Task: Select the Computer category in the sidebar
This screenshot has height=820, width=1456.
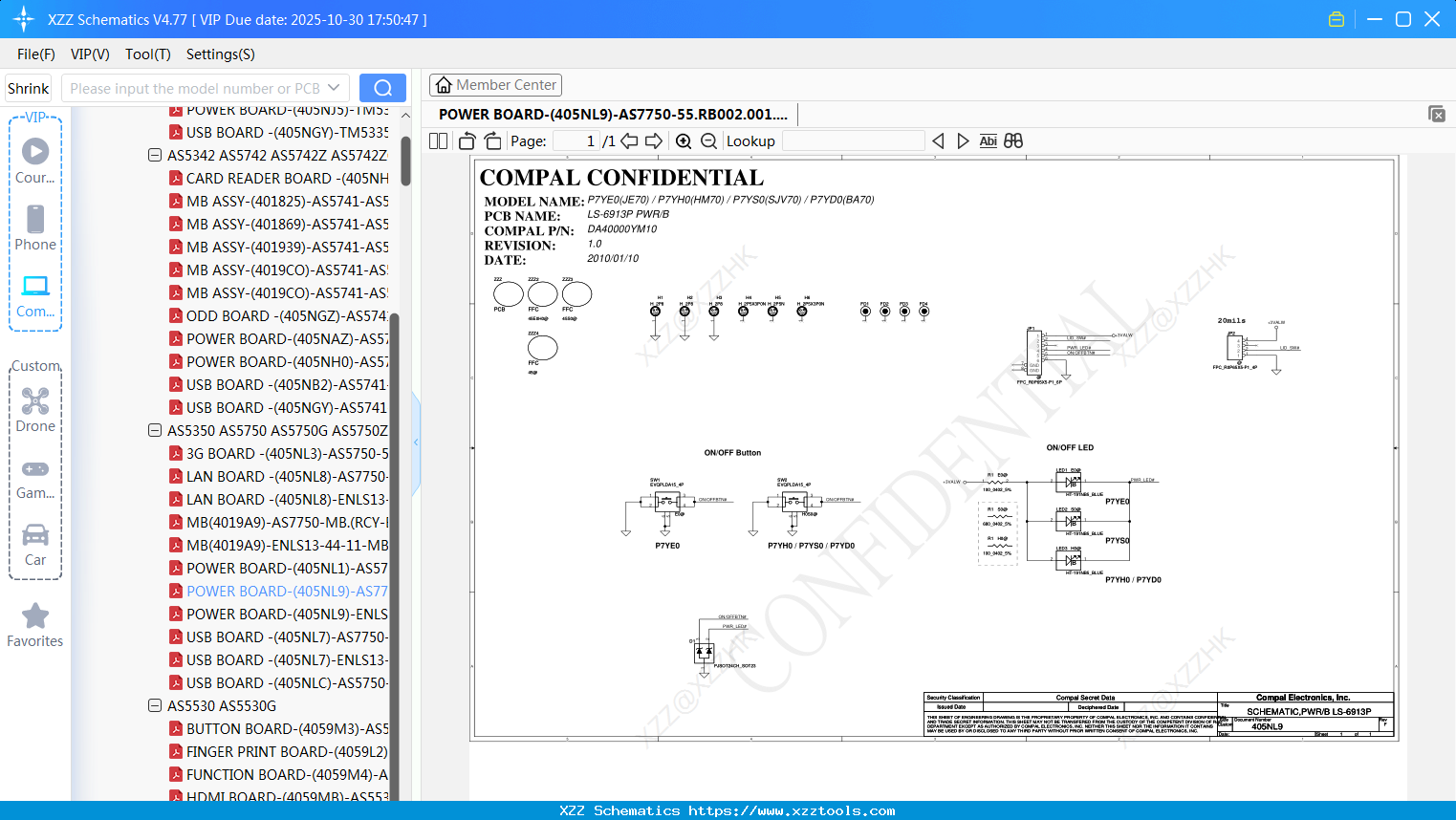Action: coord(35,295)
